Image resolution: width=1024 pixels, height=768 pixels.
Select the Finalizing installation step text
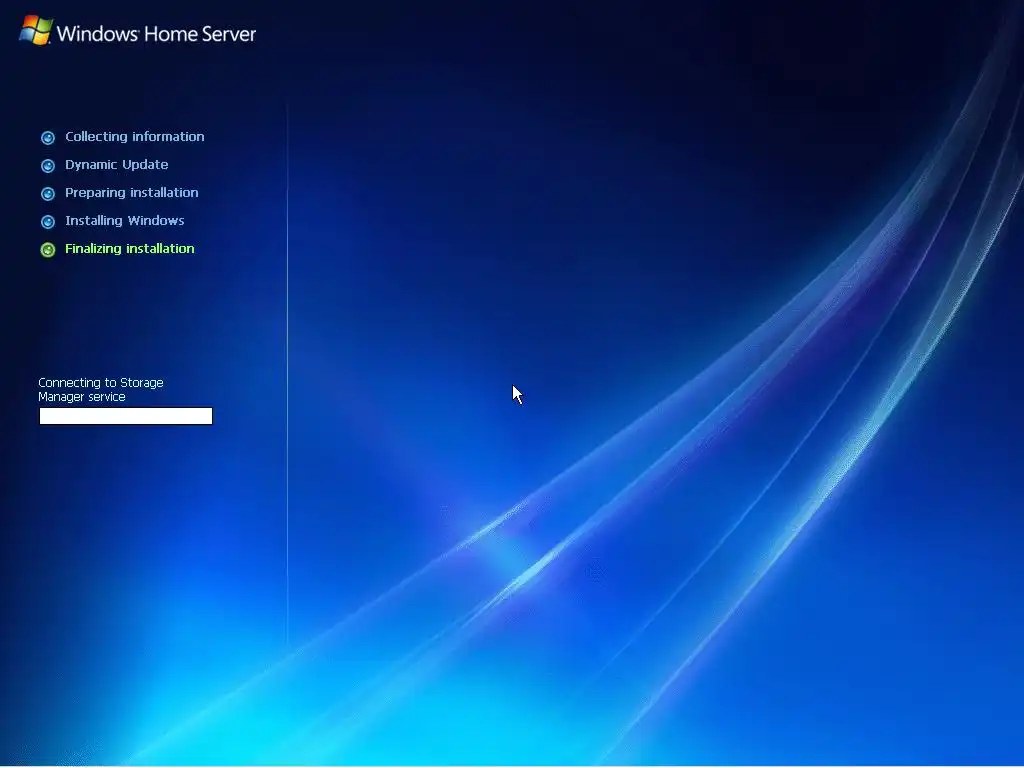point(129,249)
